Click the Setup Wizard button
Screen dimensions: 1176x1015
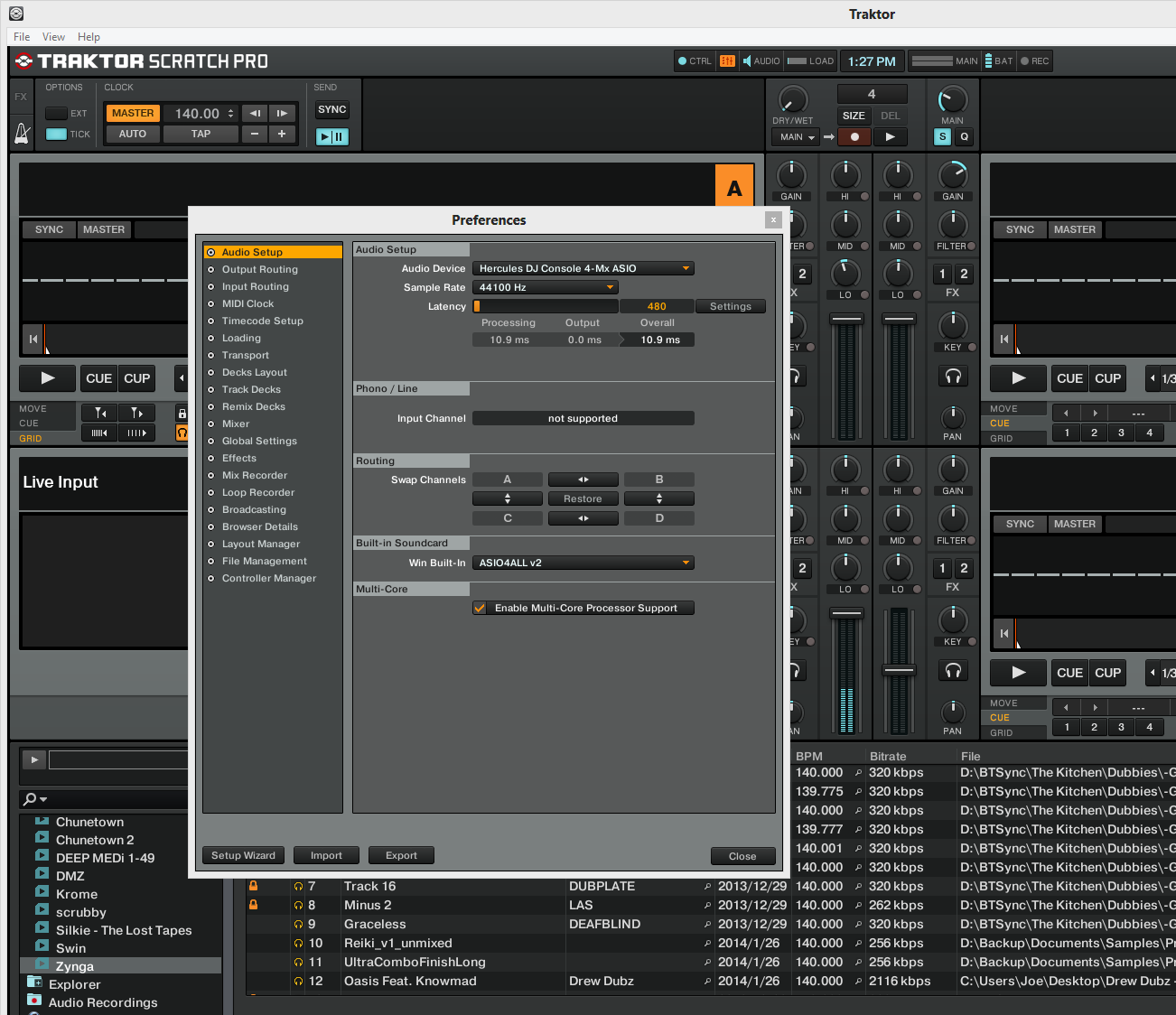pyautogui.click(x=243, y=855)
